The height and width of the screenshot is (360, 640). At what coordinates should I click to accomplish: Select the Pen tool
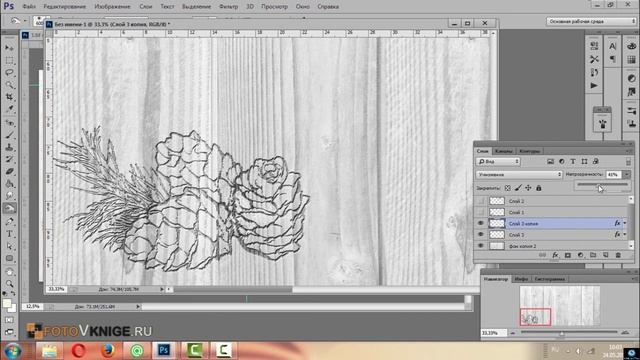tap(9, 222)
